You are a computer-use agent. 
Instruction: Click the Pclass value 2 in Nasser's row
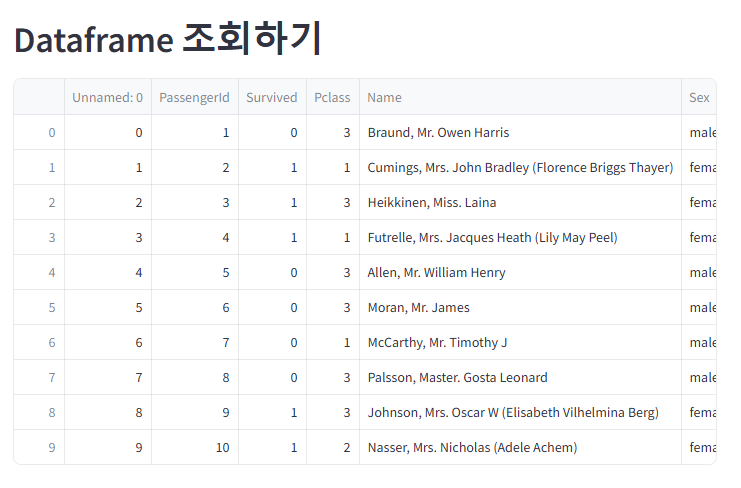tap(333, 447)
